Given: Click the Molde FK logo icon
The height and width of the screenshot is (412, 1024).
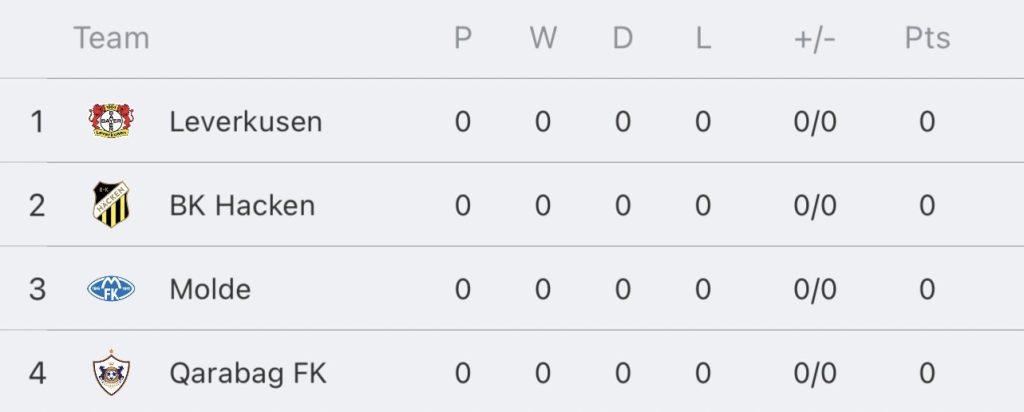Looking at the screenshot, I should 110,289.
